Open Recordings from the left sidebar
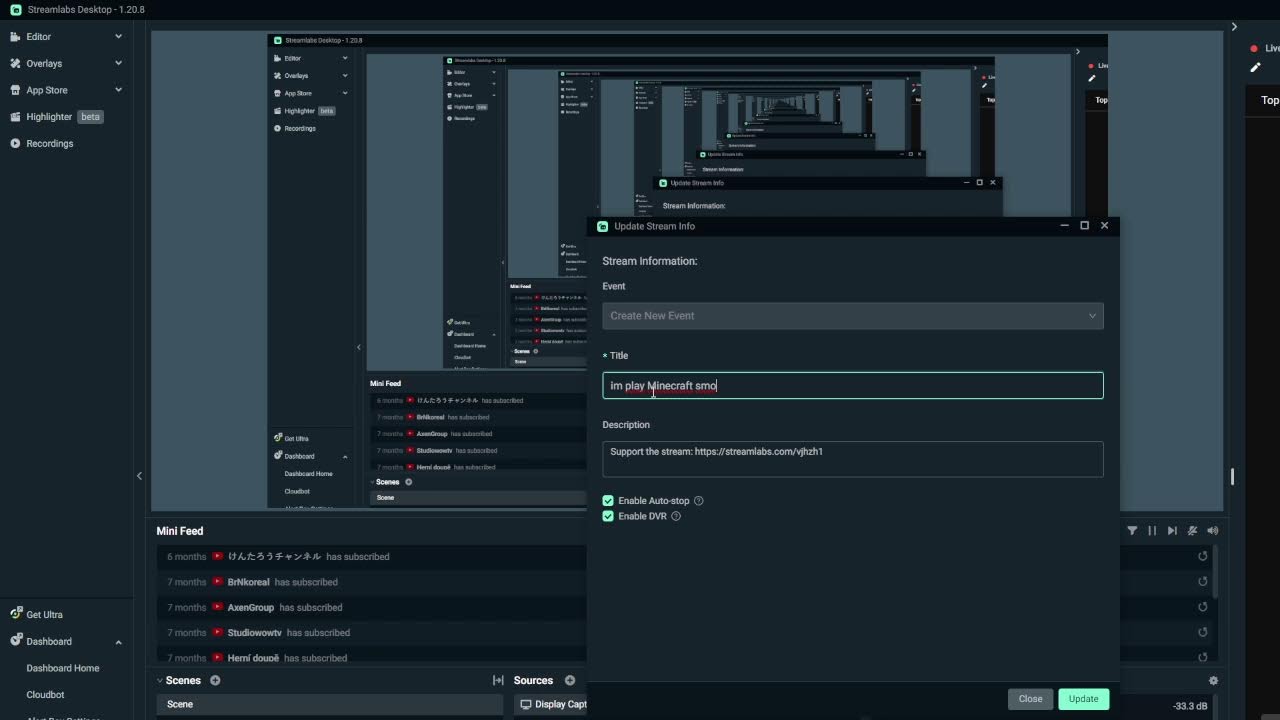Image resolution: width=1280 pixels, height=720 pixels. 42,144
